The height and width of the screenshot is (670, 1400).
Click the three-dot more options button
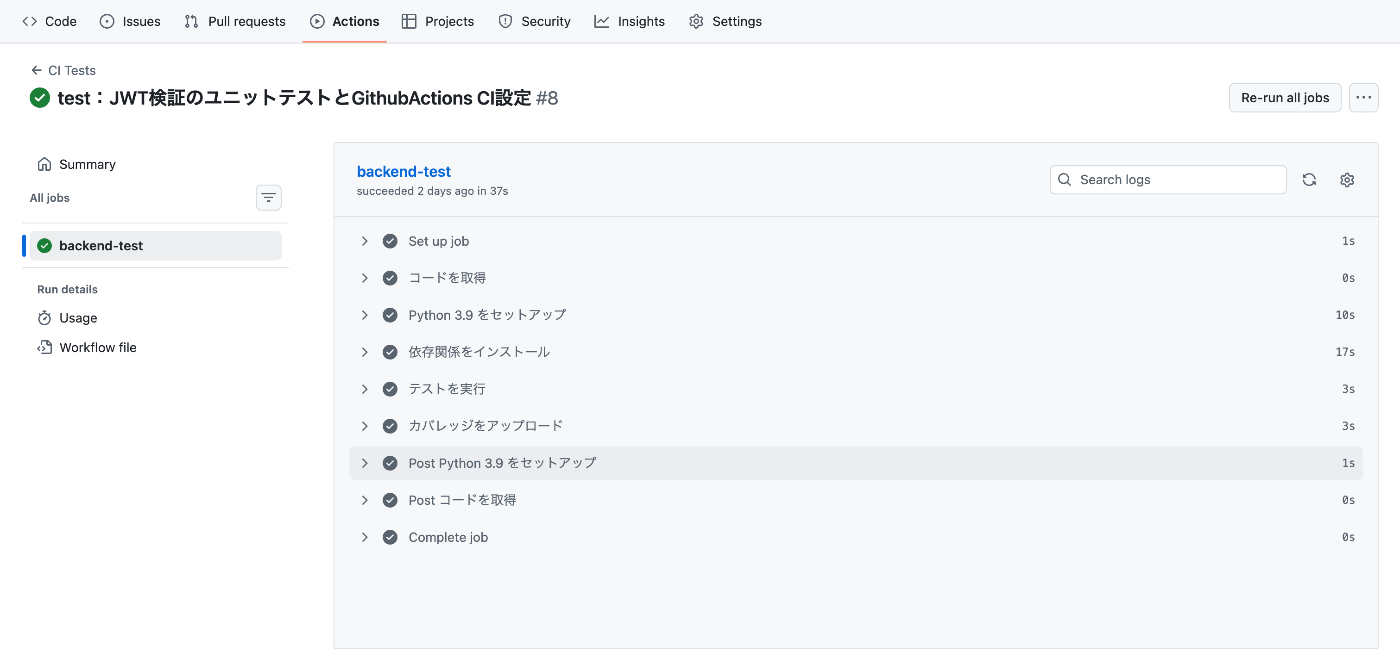tap(1364, 98)
